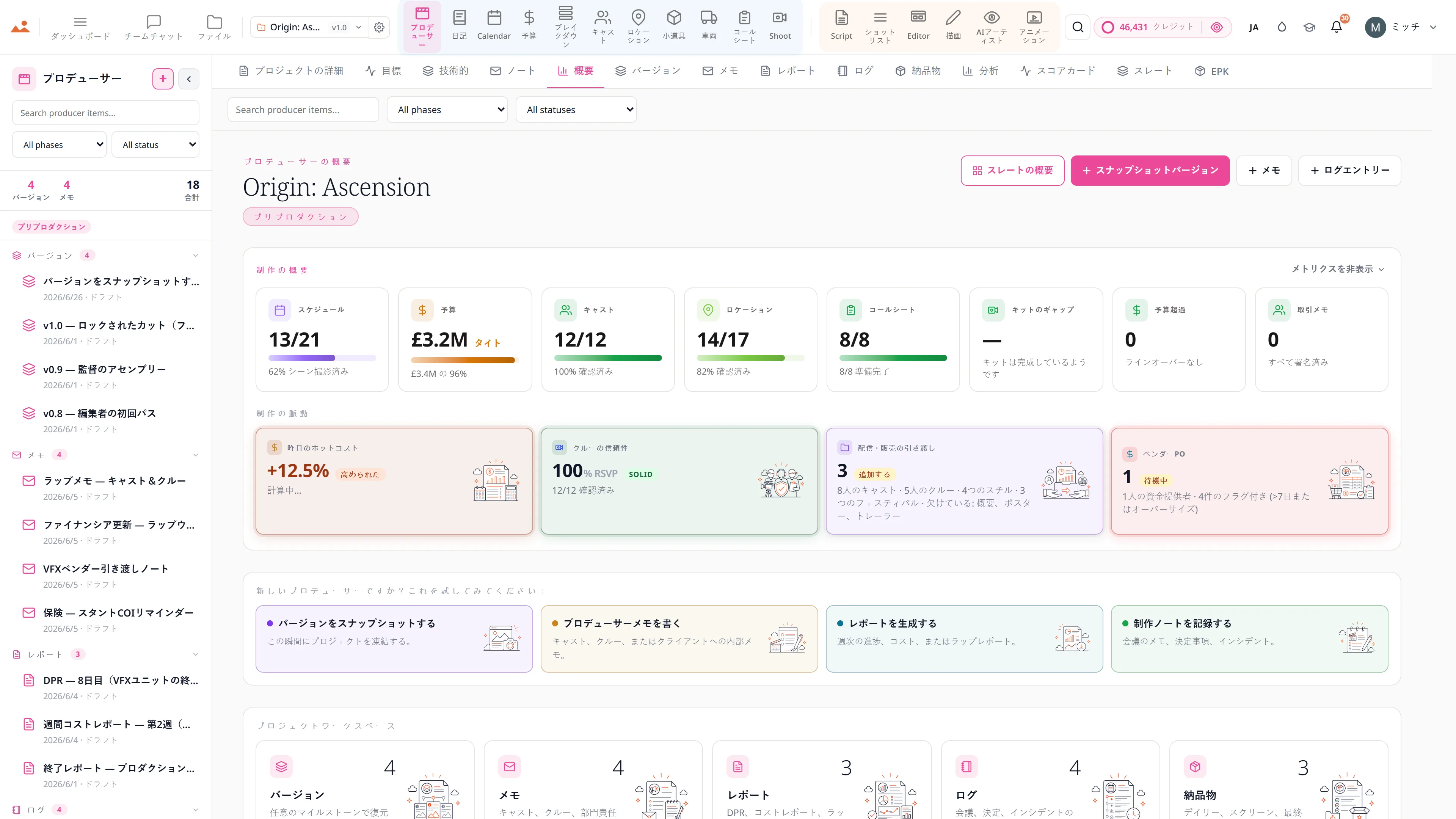This screenshot has height=819, width=1456.
Task: Click the スケジュール 13/21 progress bar
Action: (x=322, y=358)
